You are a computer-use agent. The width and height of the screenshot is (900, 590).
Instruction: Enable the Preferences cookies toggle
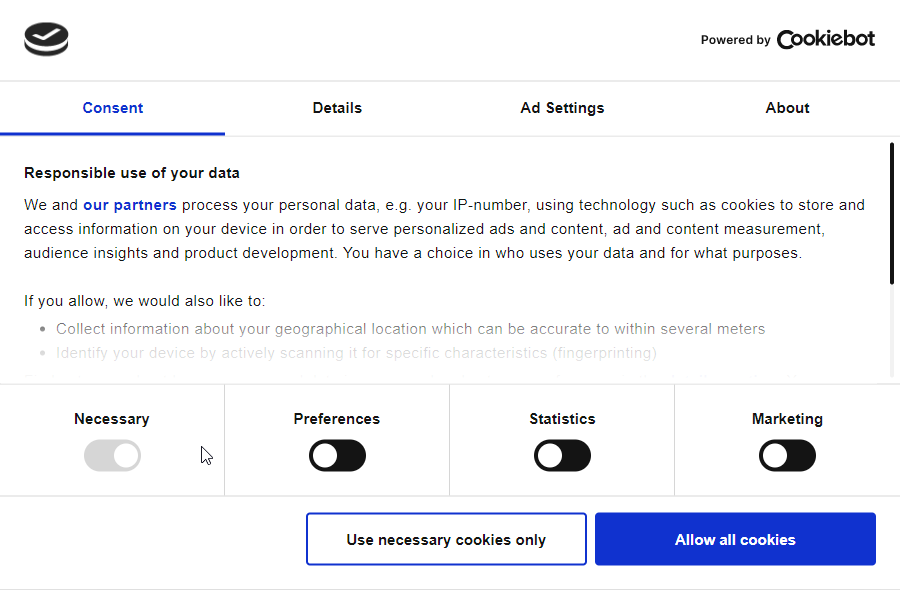(x=337, y=455)
